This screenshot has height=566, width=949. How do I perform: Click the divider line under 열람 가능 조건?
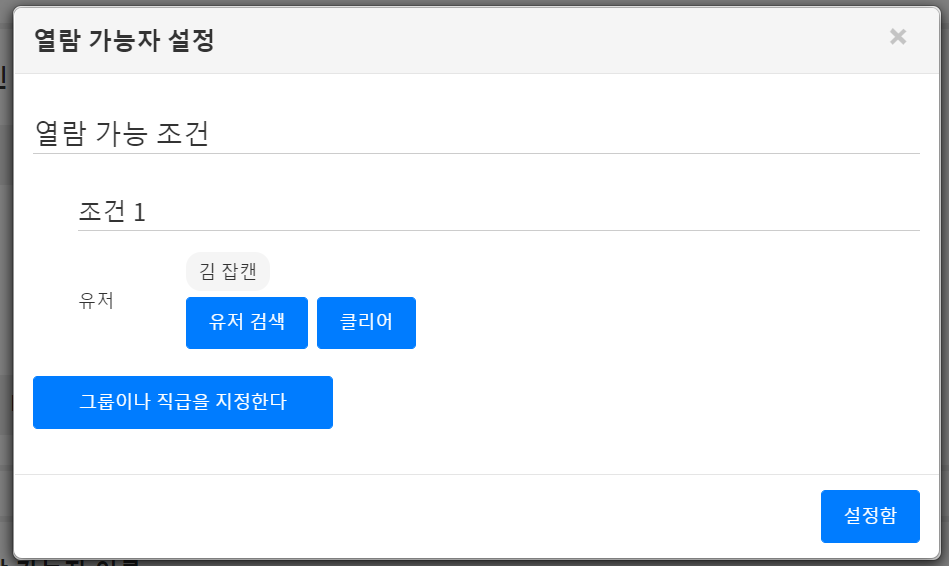(x=500, y=154)
